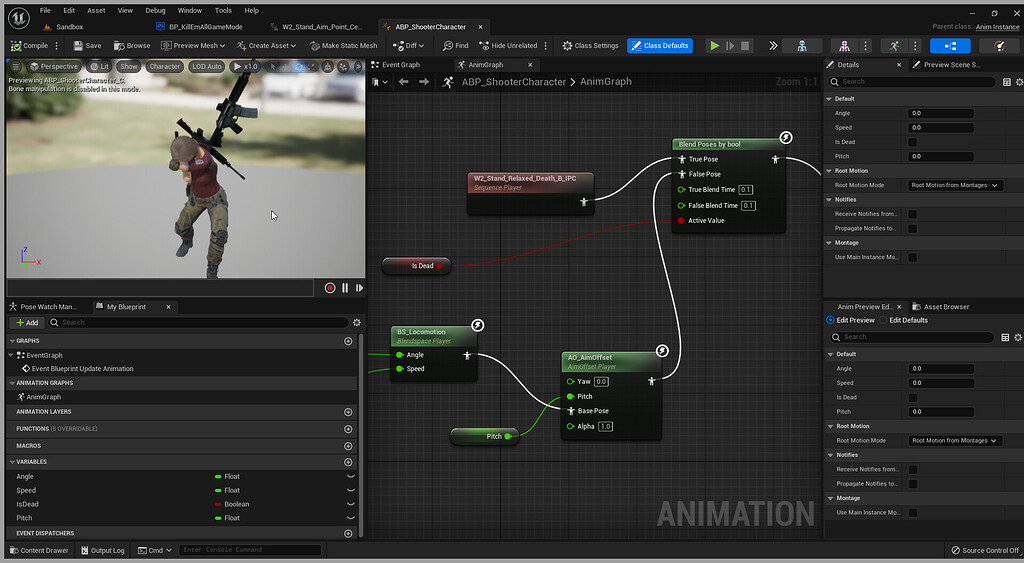Add a new variable with plus icon

tap(348, 462)
